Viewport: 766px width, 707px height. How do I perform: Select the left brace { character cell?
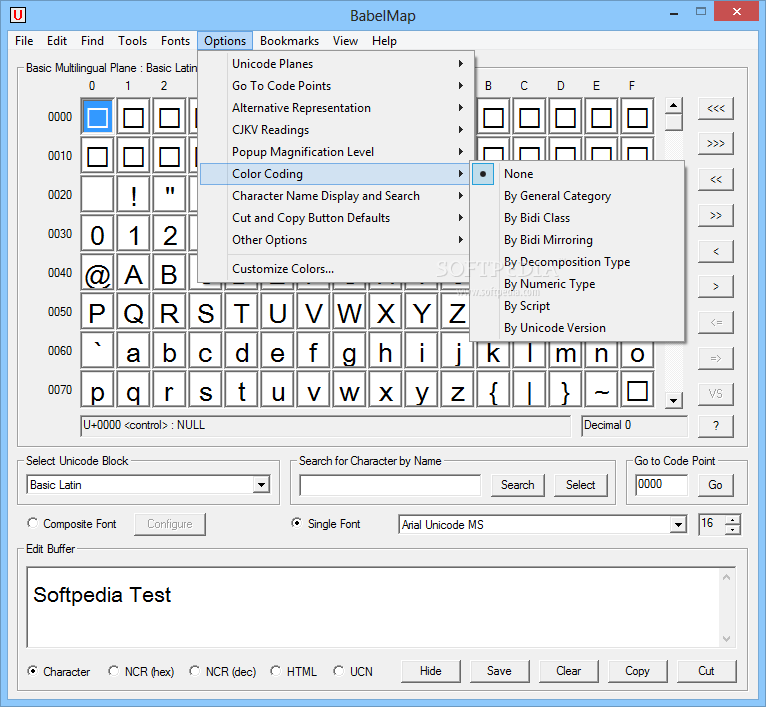pos(493,391)
